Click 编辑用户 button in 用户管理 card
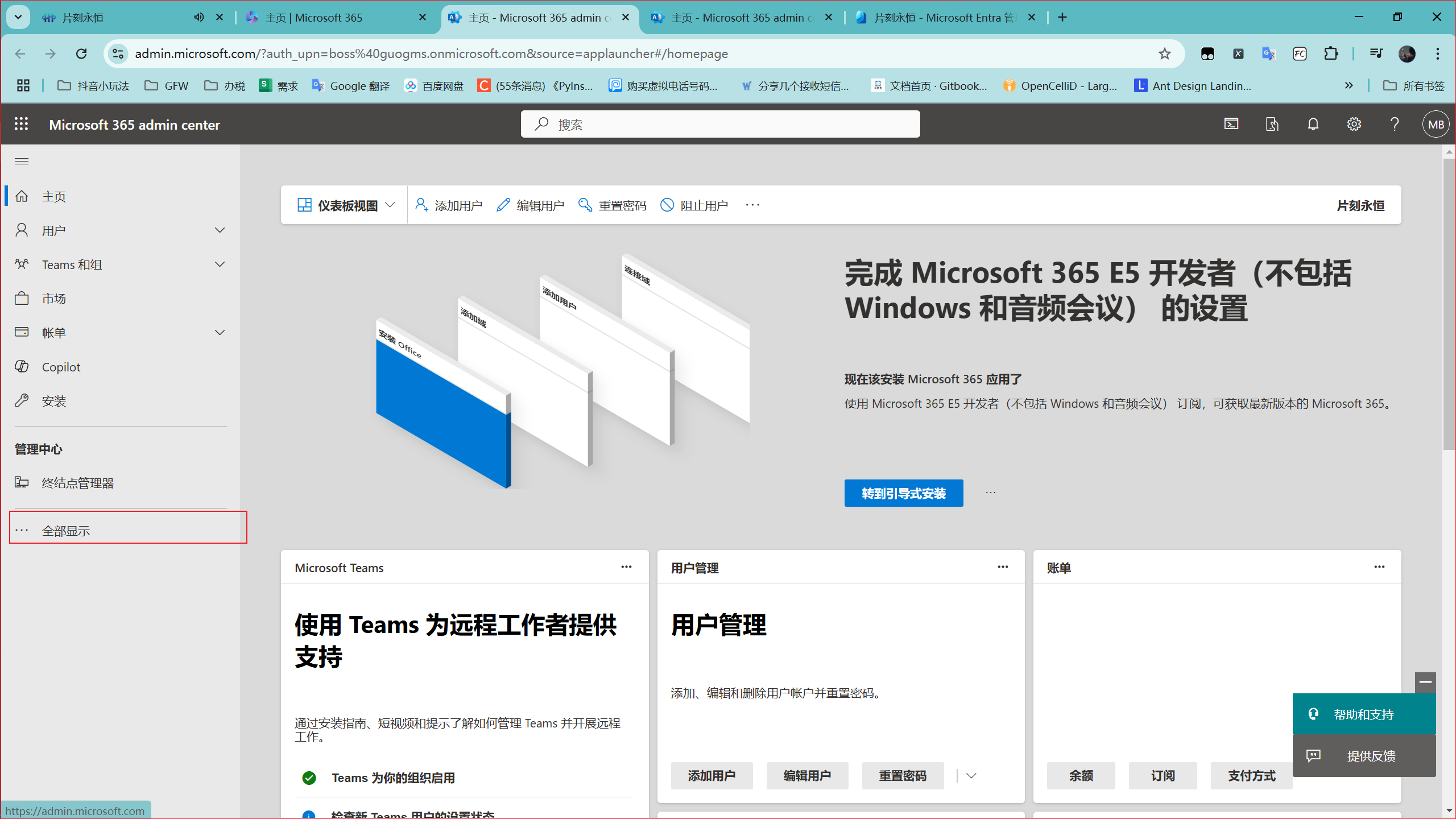Screen dimensions: 1456x819 click(x=807, y=776)
